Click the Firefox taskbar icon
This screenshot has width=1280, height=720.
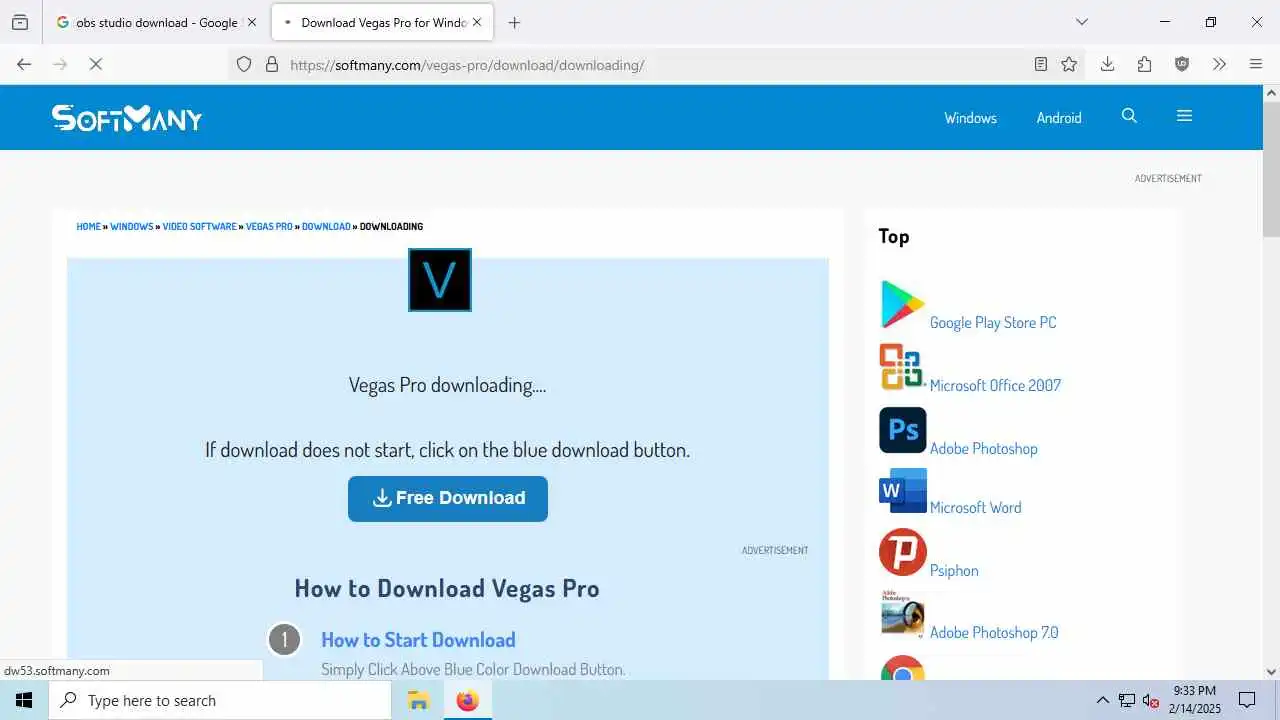click(x=467, y=700)
